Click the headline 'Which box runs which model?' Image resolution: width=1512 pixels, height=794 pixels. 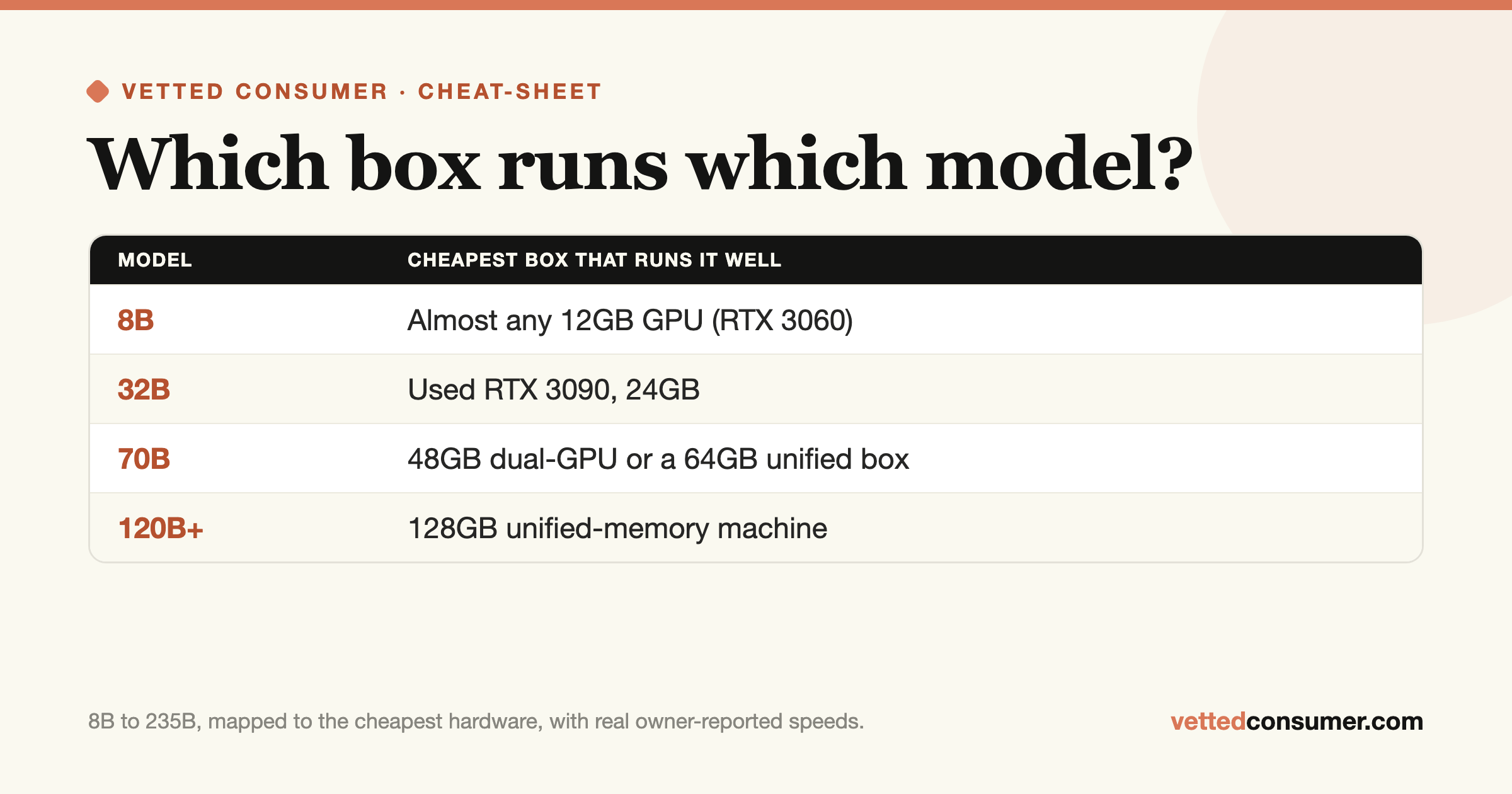click(x=639, y=163)
